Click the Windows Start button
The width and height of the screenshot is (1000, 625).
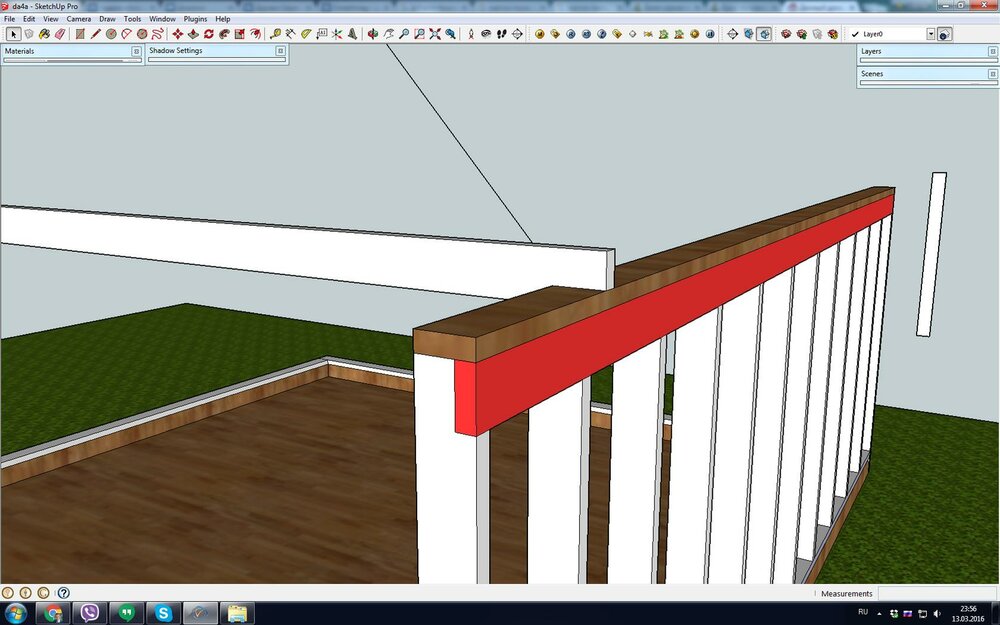click(16, 613)
